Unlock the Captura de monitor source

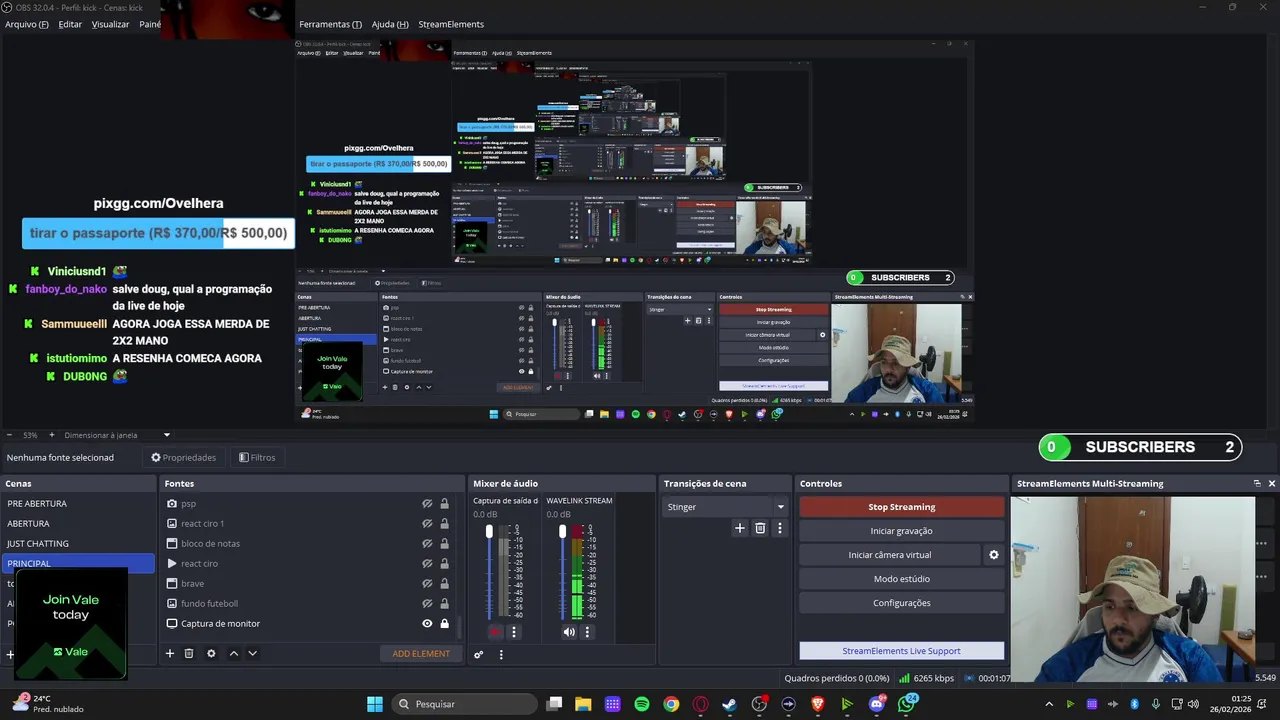[x=445, y=624]
